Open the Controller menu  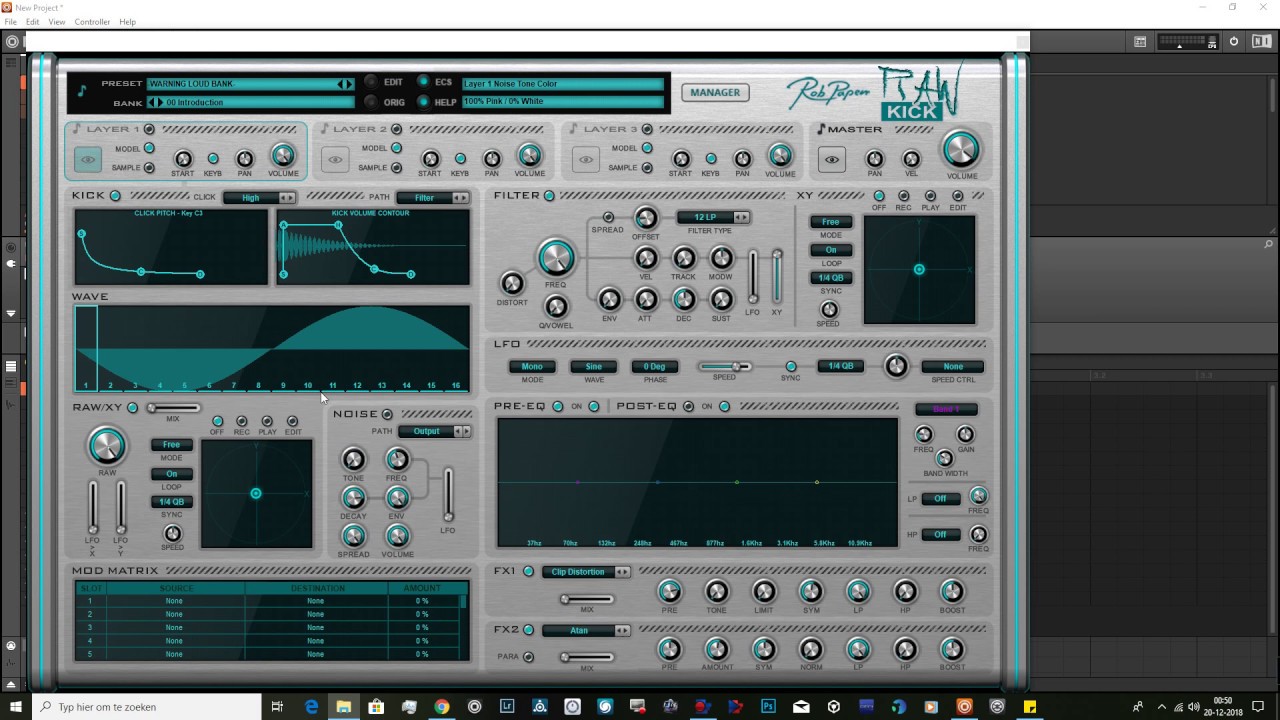[93, 22]
